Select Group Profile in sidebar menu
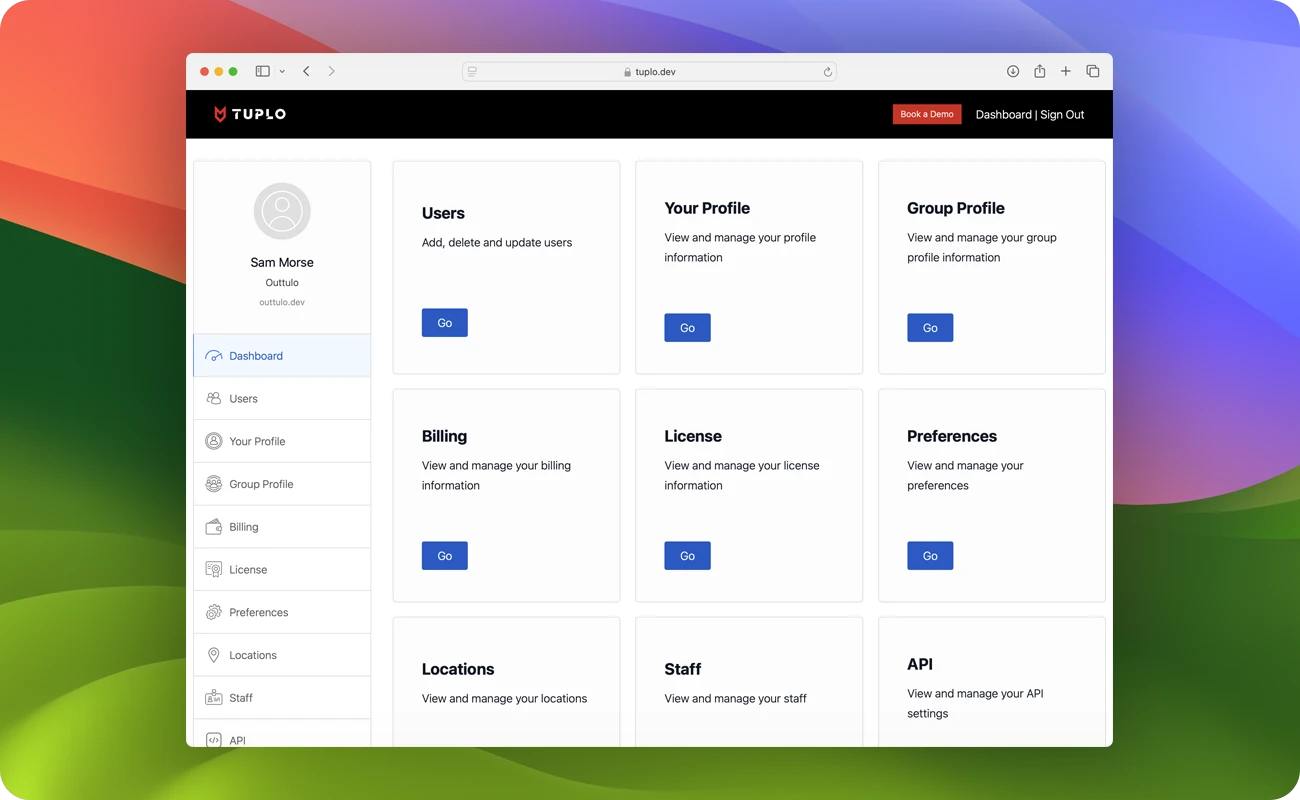Screen dimensions: 1300x800 (261, 484)
